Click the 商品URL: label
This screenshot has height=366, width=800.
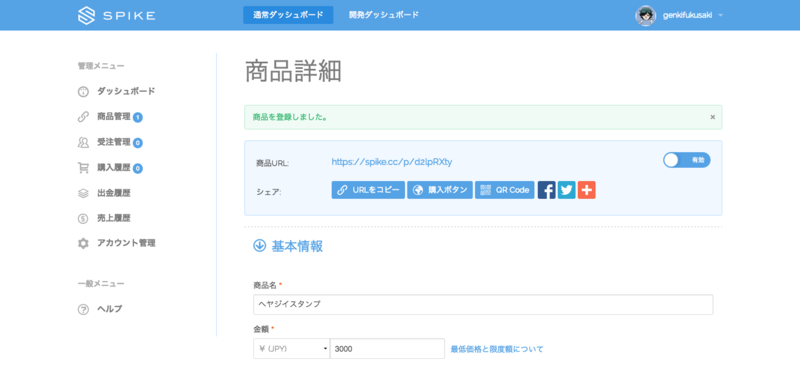click(x=272, y=163)
